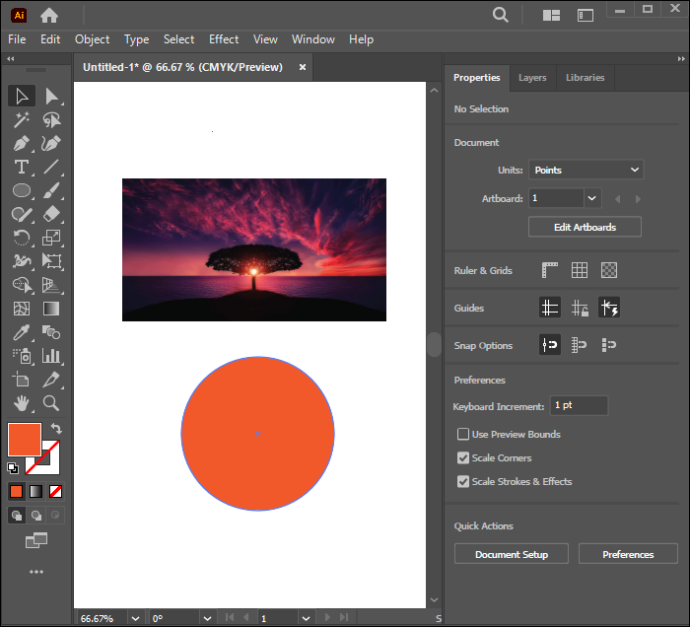Toggle the transparency grid

pyautogui.click(x=609, y=270)
